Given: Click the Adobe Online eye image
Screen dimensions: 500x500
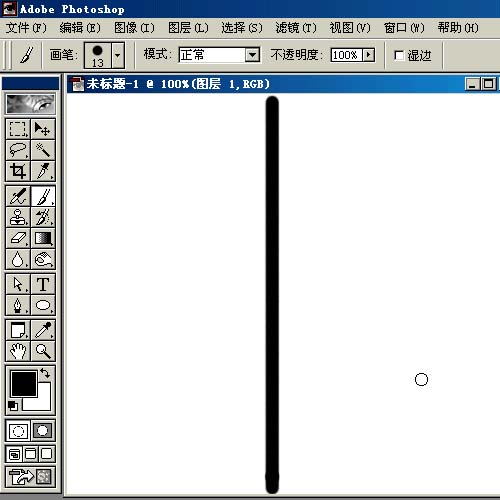Looking at the screenshot, I should 30,104.
